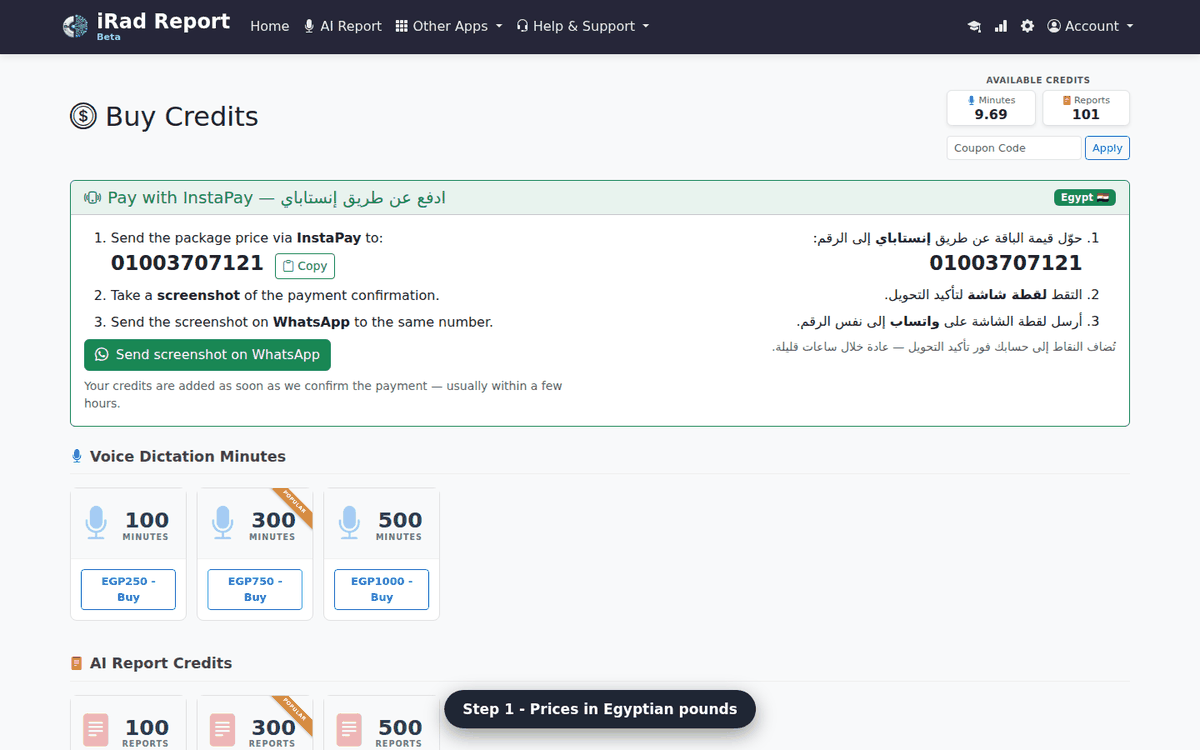The height and width of the screenshot is (750, 1200).
Task: Open the Other Apps dropdown menu
Action: click(x=449, y=26)
